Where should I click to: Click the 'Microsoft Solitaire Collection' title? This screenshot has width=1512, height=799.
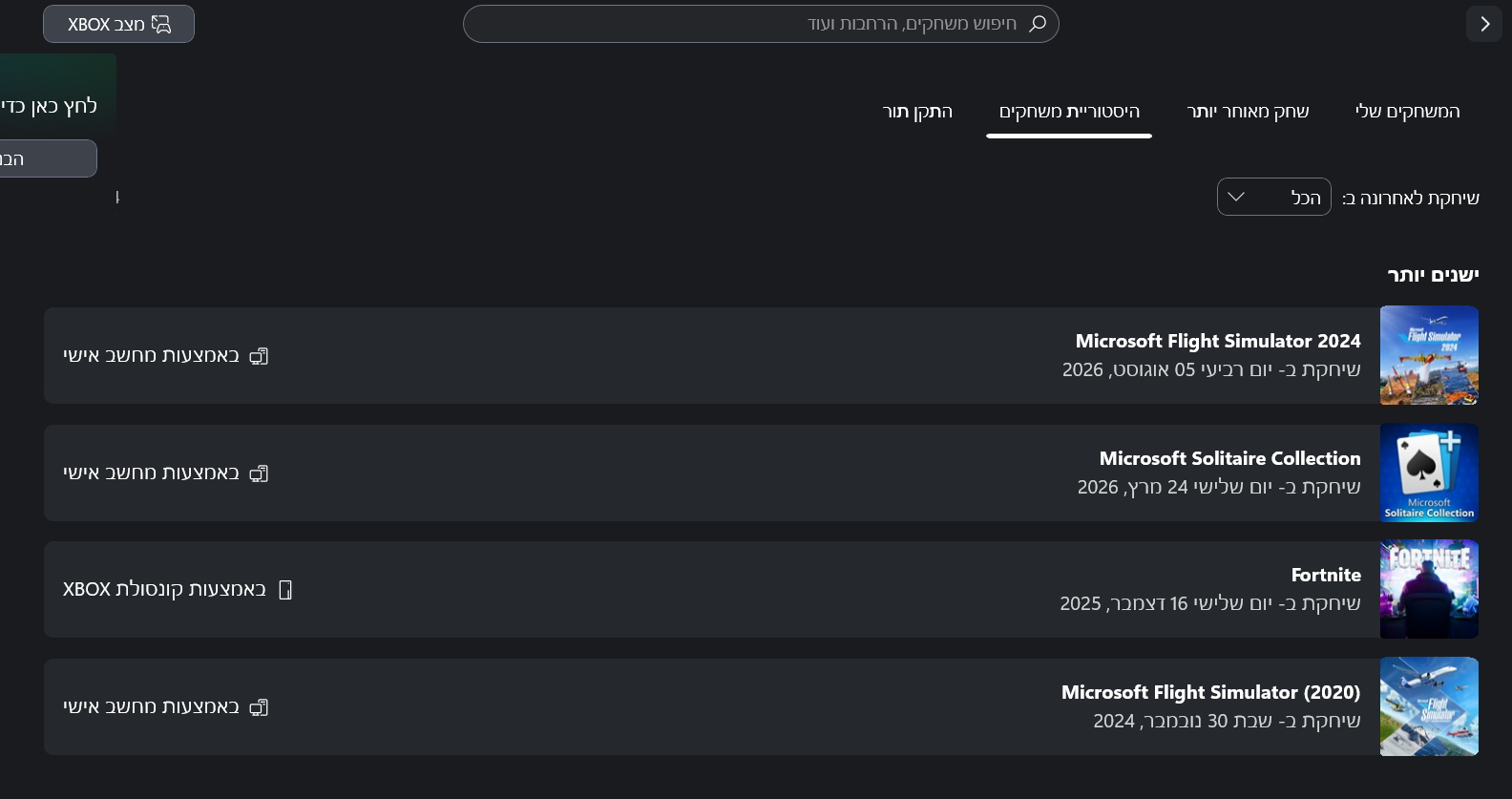tap(1230, 458)
